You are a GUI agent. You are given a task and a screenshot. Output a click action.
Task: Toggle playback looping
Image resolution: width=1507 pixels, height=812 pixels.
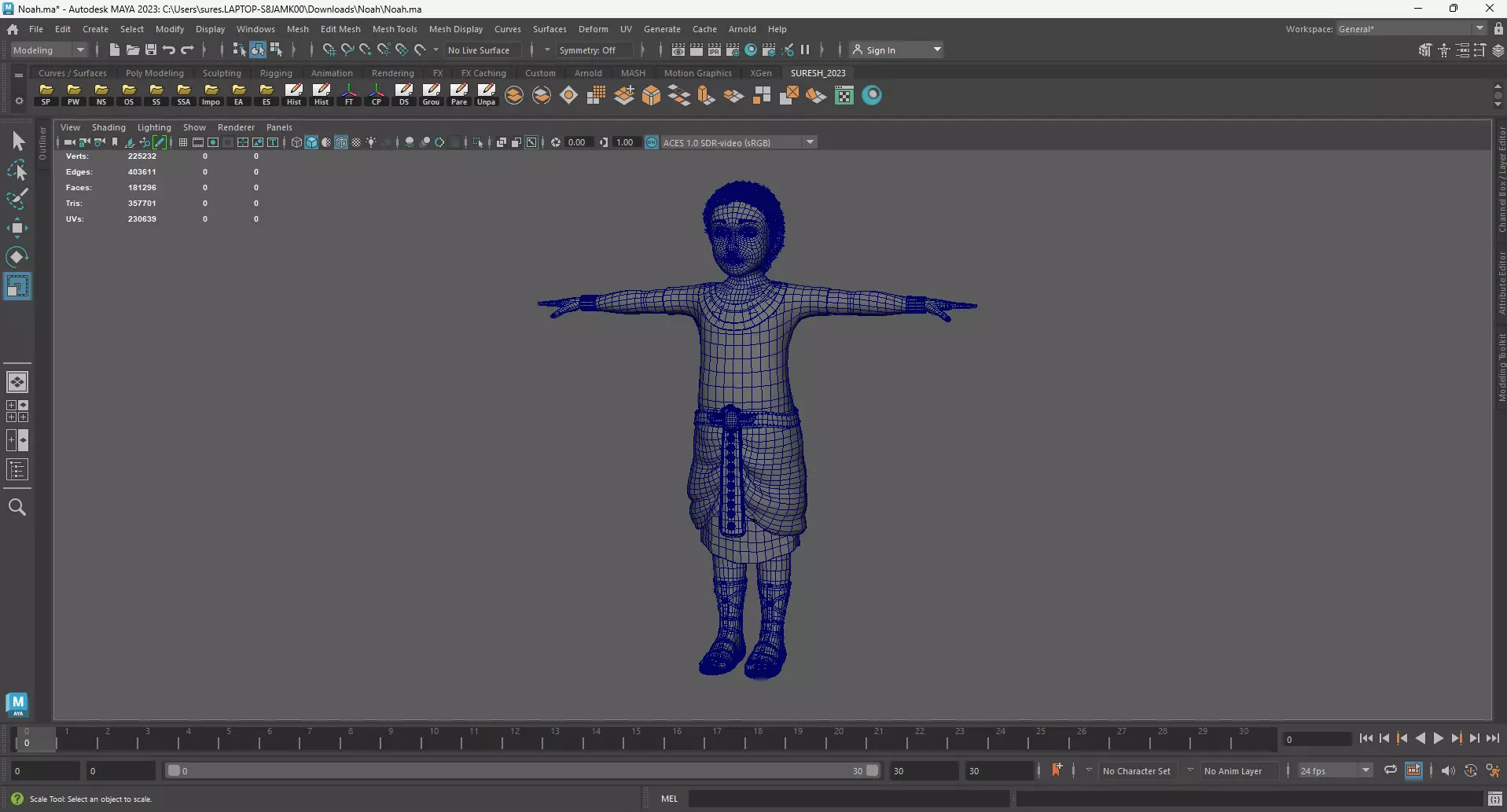click(x=1391, y=770)
